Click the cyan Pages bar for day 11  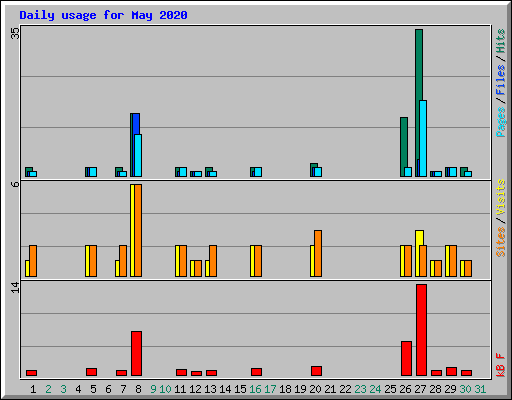pos(183,172)
